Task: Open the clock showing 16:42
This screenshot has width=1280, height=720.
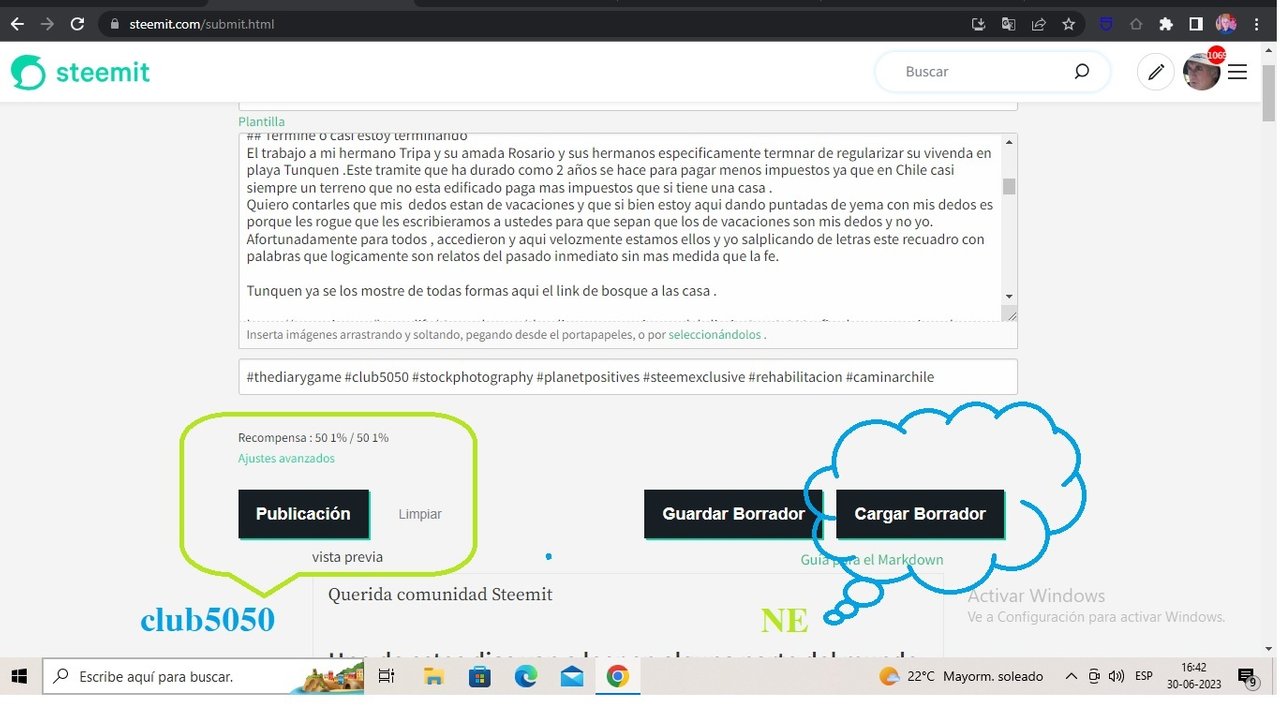Action: [x=1193, y=676]
